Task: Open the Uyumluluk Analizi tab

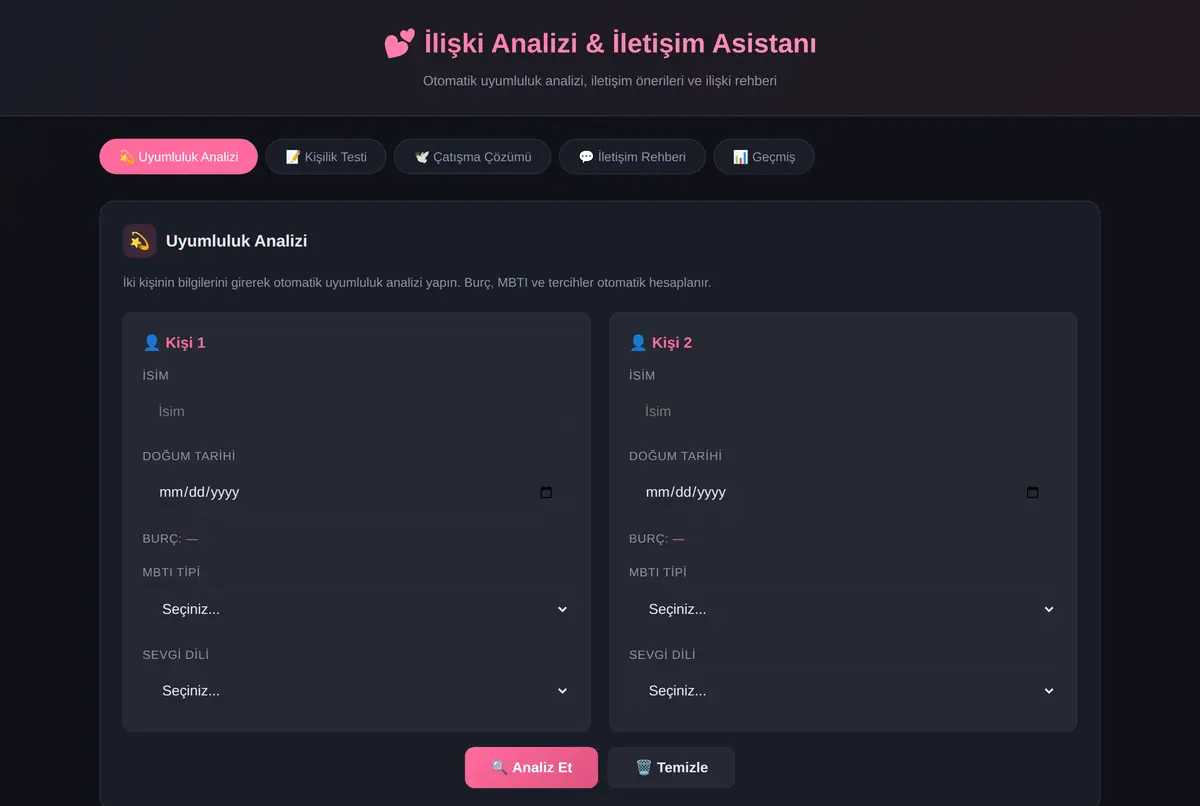Action: pos(178,157)
